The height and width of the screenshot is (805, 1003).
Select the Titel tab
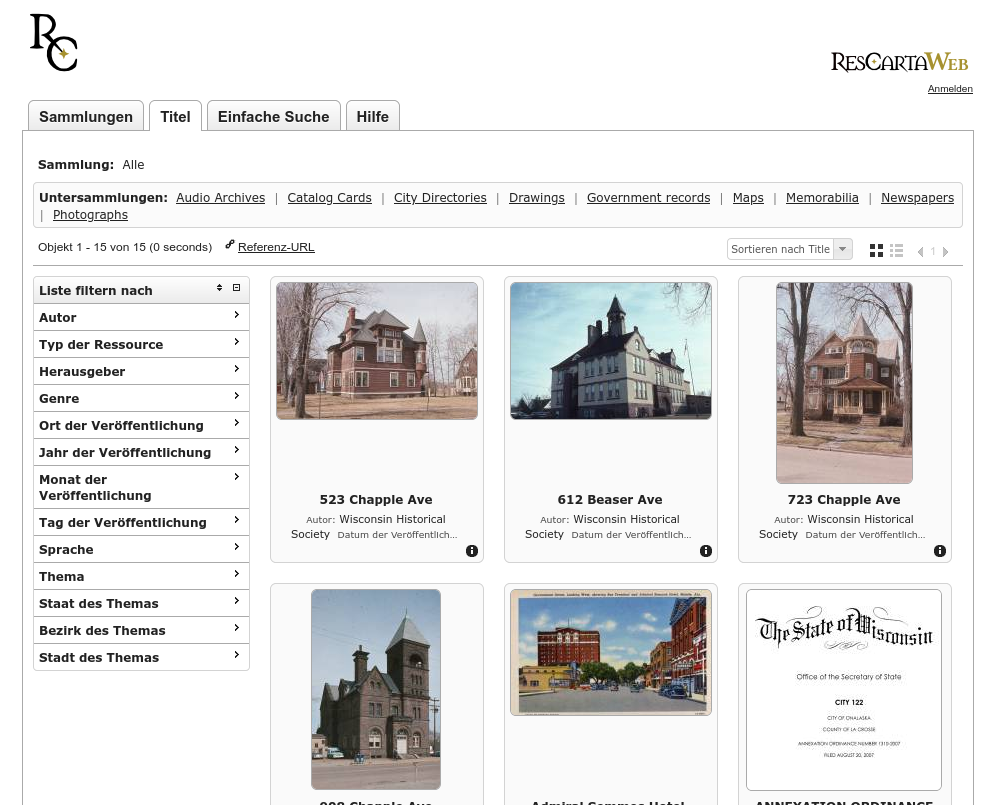click(x=175, y=116)
